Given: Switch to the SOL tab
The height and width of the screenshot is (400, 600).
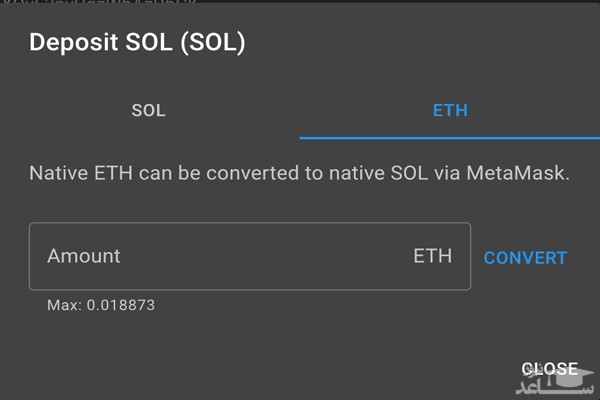Looking at the screenshot, I should tap(149, 110).
